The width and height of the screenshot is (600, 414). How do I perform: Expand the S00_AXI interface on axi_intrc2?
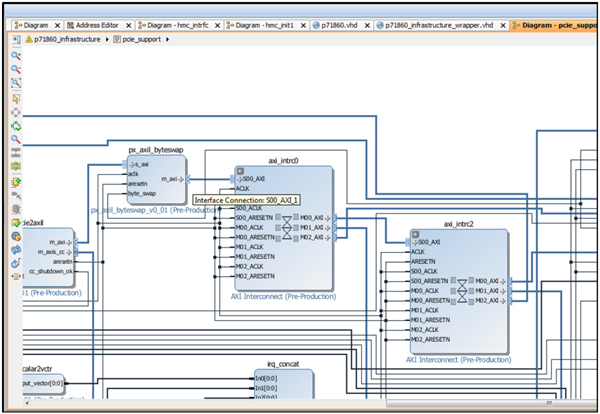pos(415,242)
